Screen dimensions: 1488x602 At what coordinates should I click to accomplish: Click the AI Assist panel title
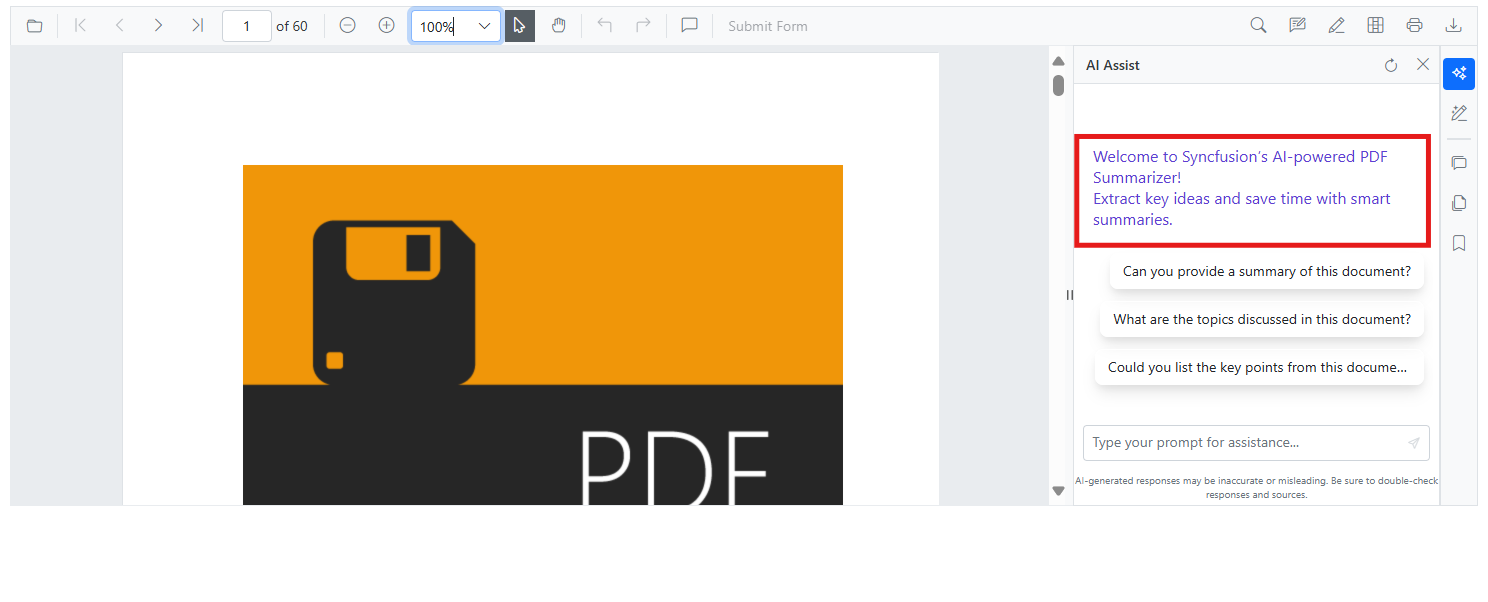pos(1113,65)
